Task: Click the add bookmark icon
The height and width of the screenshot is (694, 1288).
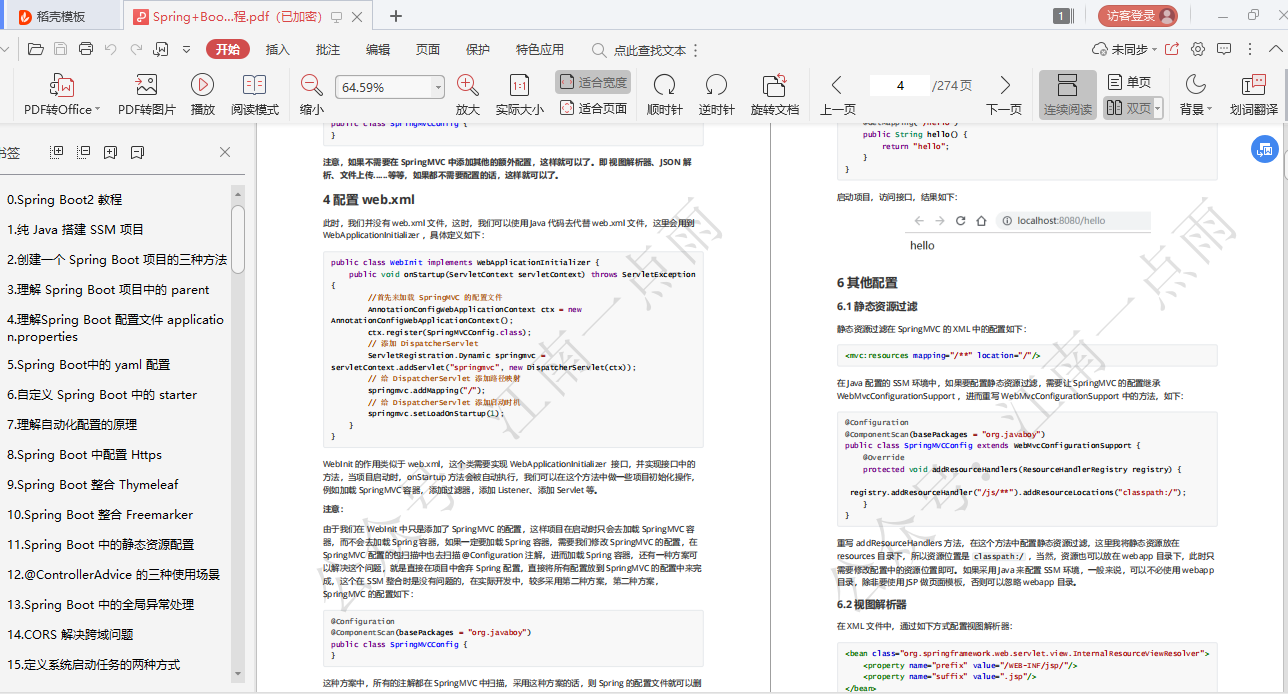Action: coord(110,152)
